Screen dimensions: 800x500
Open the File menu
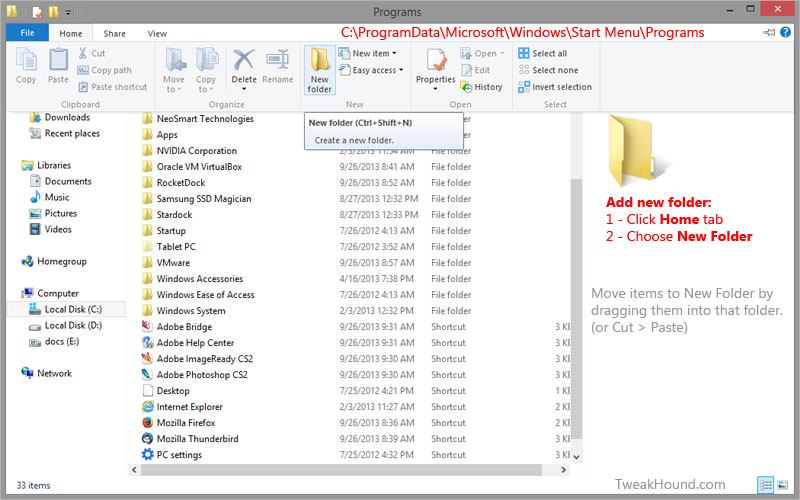tap(28, 33)
